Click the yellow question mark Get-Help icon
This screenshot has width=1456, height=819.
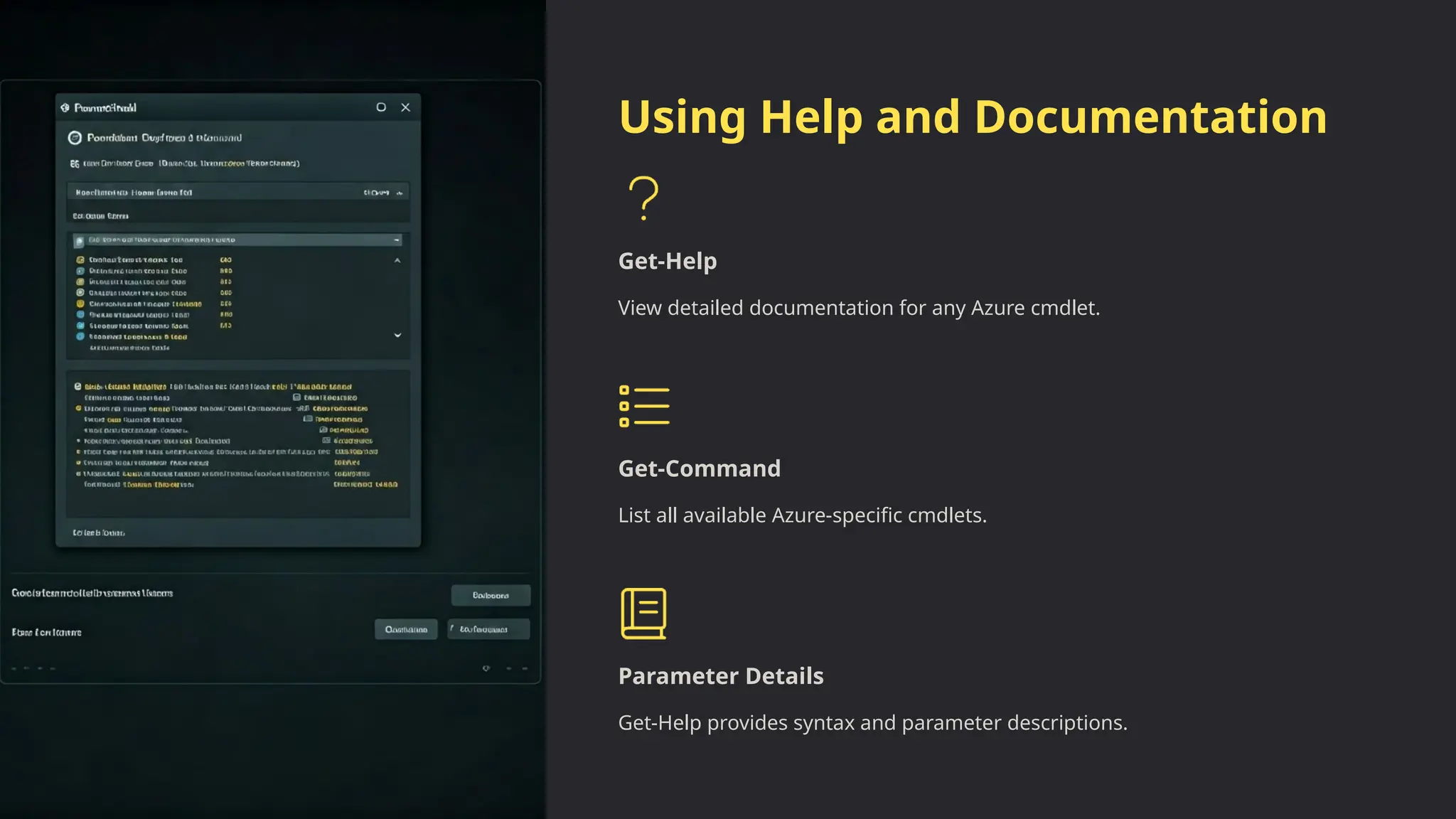click(x=643, y=198)
